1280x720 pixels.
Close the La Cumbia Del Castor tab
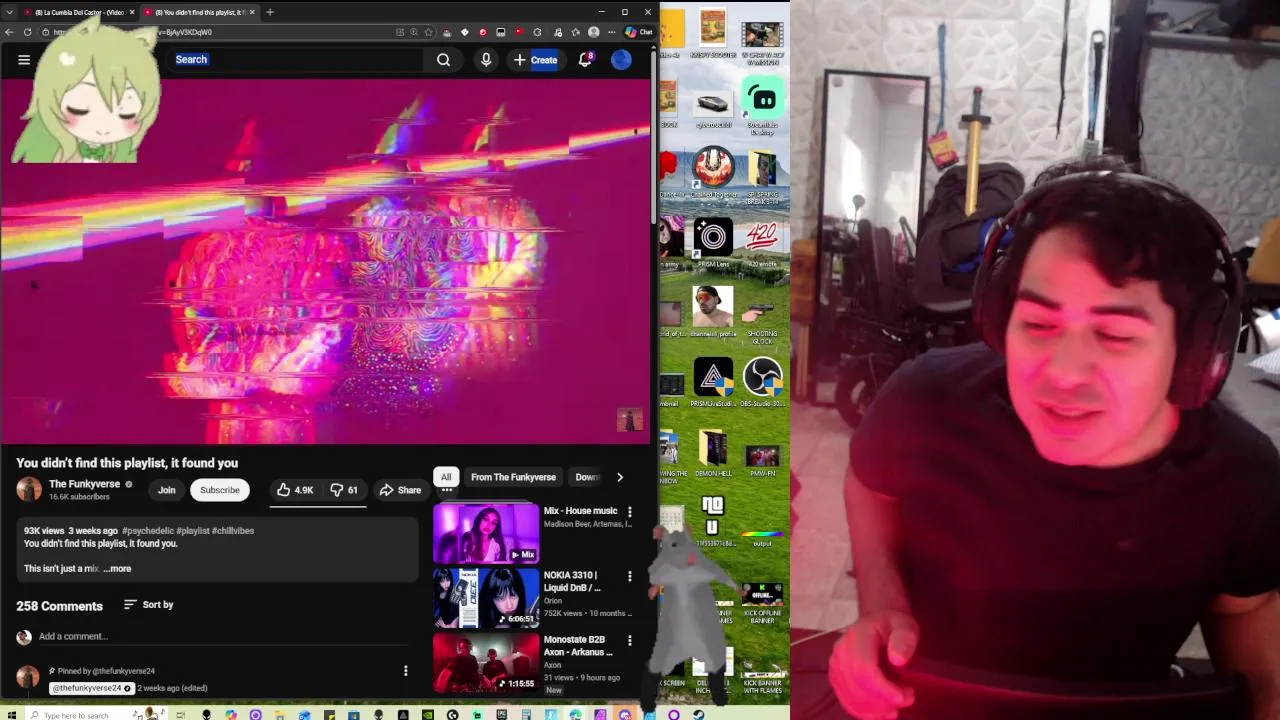pyautogui.click(x=131, y=12)
